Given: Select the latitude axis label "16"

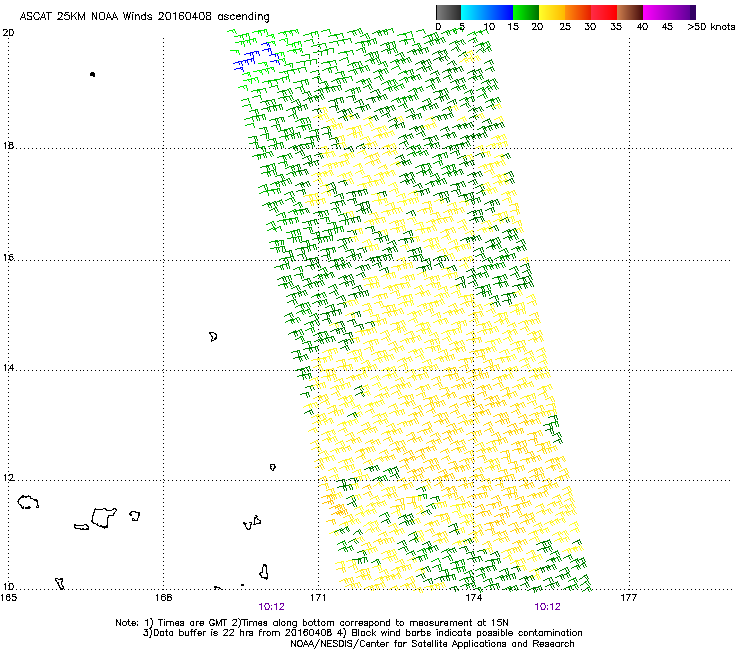Looking at the screenshot, I should click(x=8, y=257).
